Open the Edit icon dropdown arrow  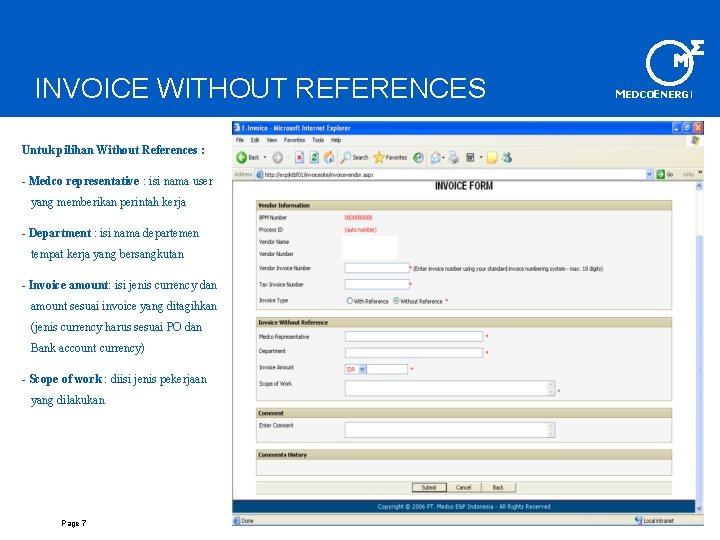[481, 158]
